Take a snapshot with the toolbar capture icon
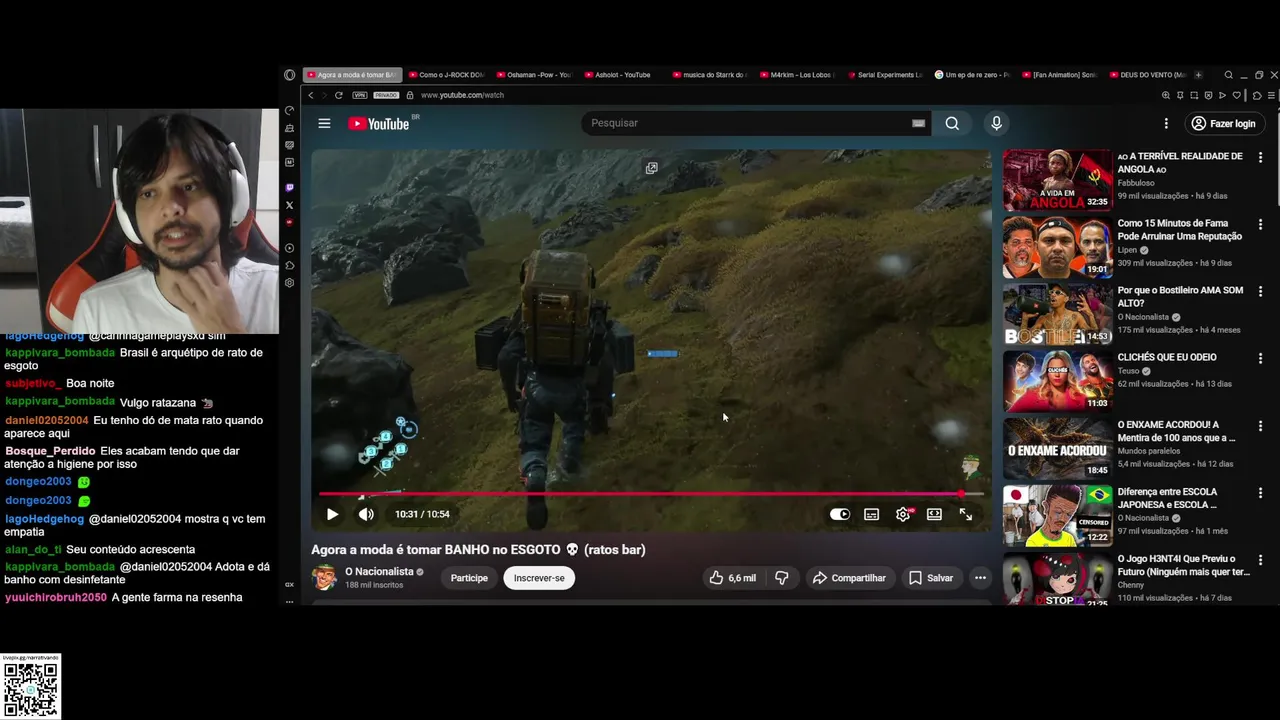 (x=1194, y=95)
